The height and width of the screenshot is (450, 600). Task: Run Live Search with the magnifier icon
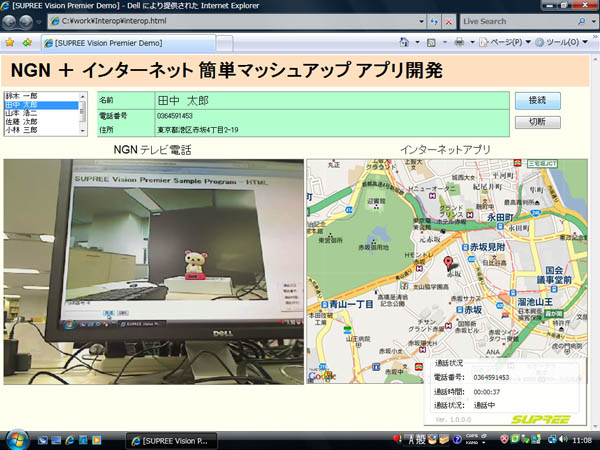(x=581, y=21)
